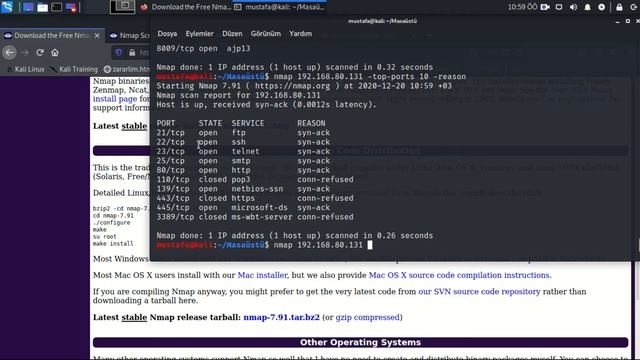Viewport: 640px width, 360px height.
Task: Reload the Firefox page
Action: pos(40,53)
